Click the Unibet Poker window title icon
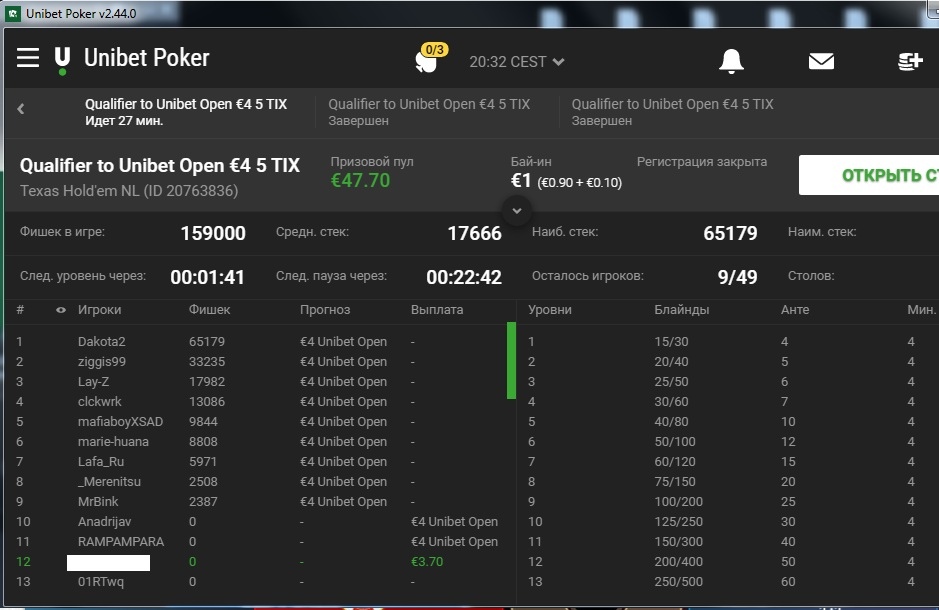This screenshot has height=610, width=939. click(x=13, y=13)
